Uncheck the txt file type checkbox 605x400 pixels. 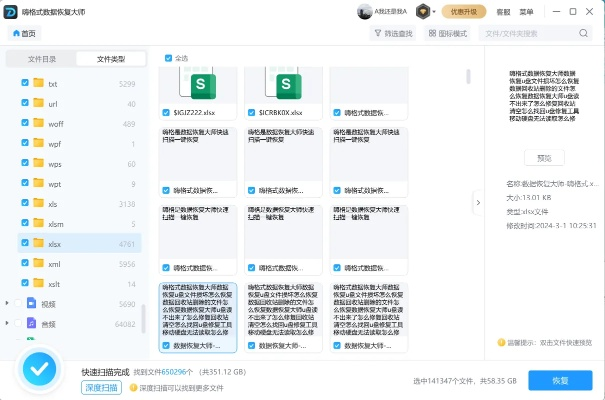[x=25, y=83]
